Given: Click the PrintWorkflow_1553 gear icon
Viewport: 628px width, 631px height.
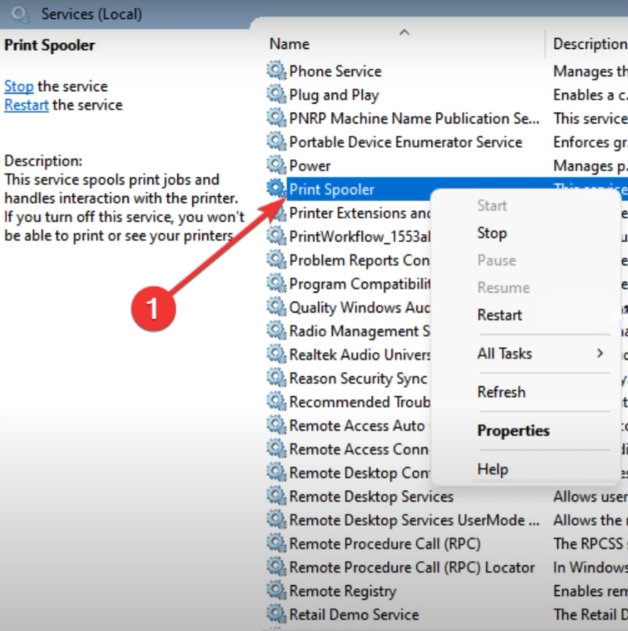Looking at the screenshot, I should pos(276,236).
